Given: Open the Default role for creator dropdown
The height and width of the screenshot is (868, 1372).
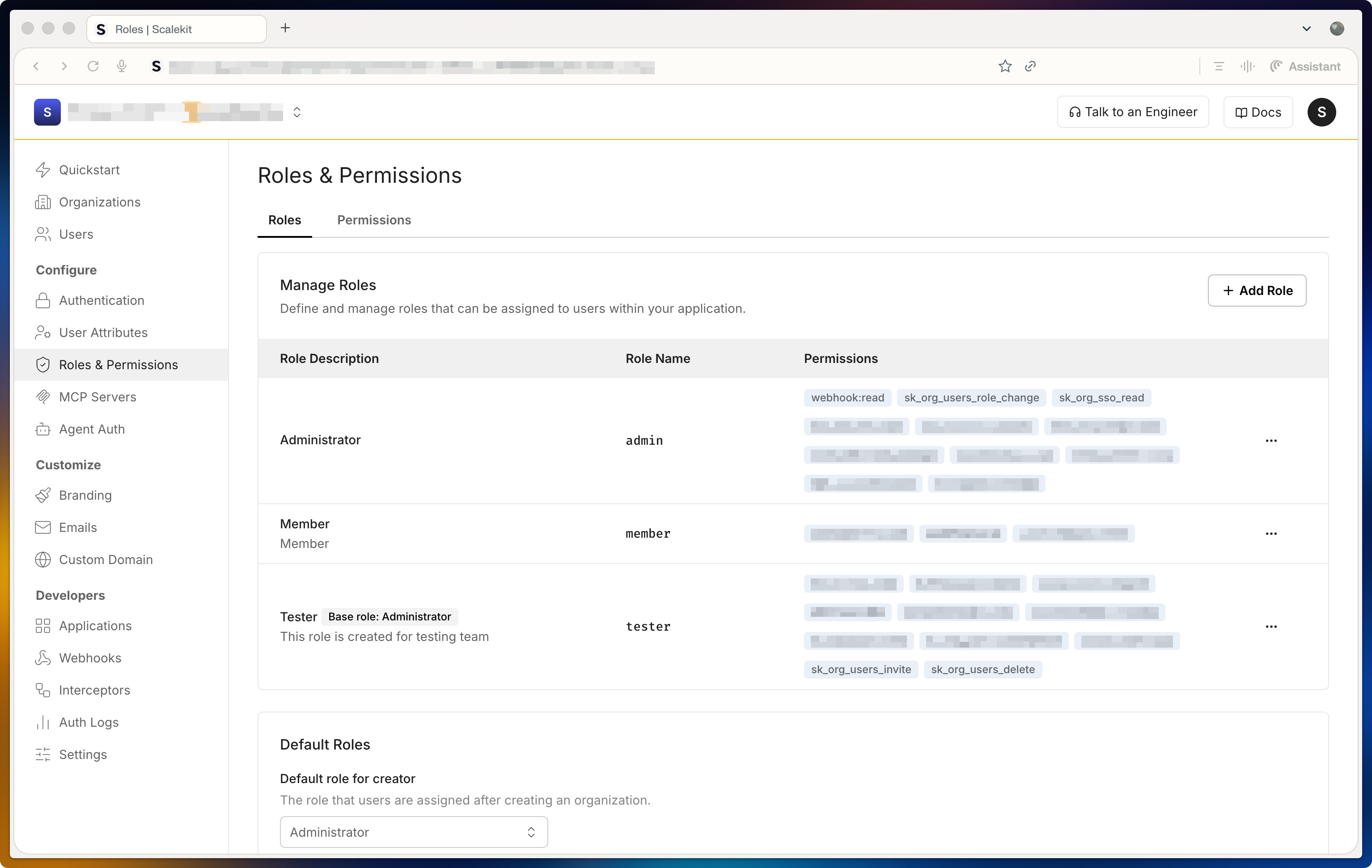Looking at the screenshot, I should point(414,831).
